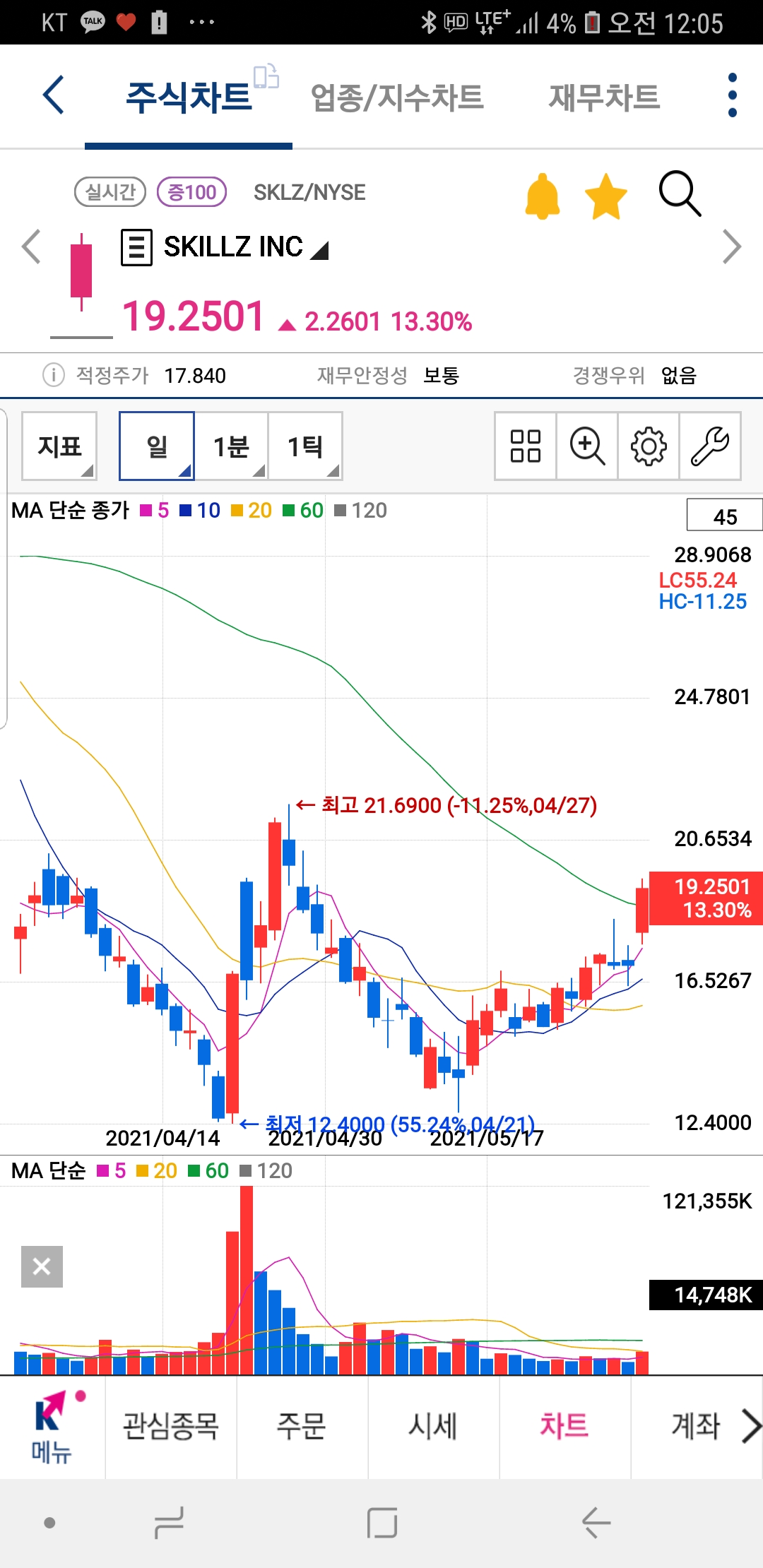This screenshot has width=763, height=1568.
Task: Go back with the top-left arrow
Action: click(54, 95)
